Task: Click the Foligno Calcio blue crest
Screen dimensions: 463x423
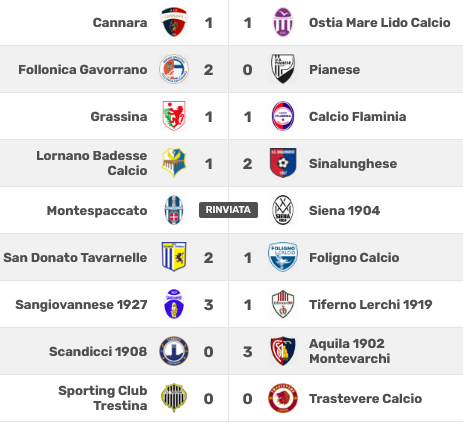Action: 283,257
